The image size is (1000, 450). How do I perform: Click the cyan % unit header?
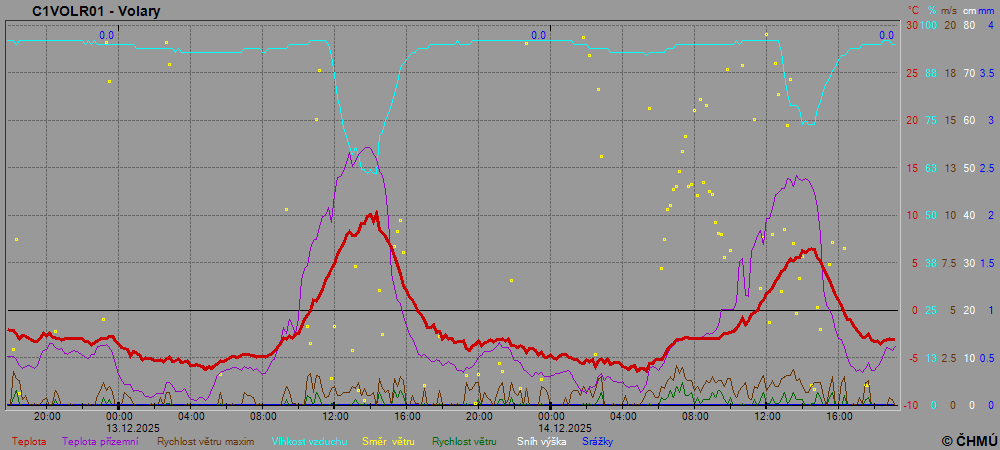[x=932, y=10]
